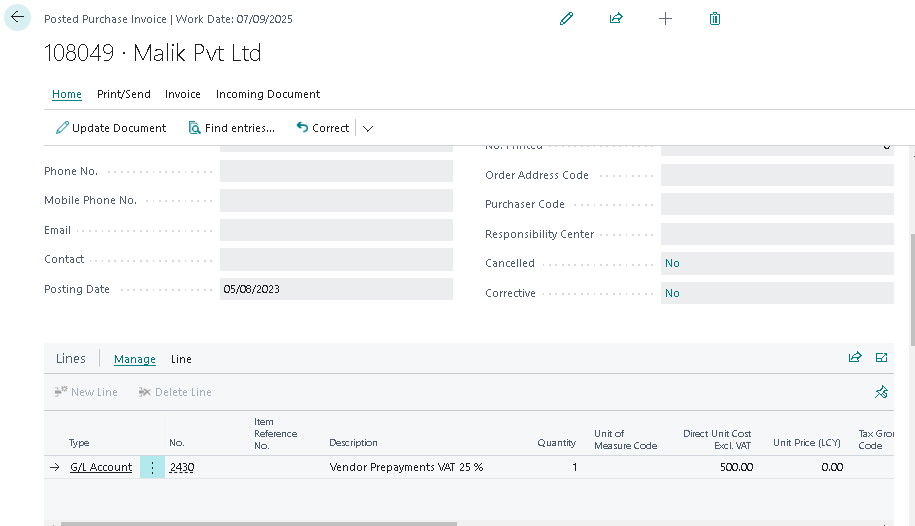Click the Find entries... button
915x526 pixels.
click(232, 128)
